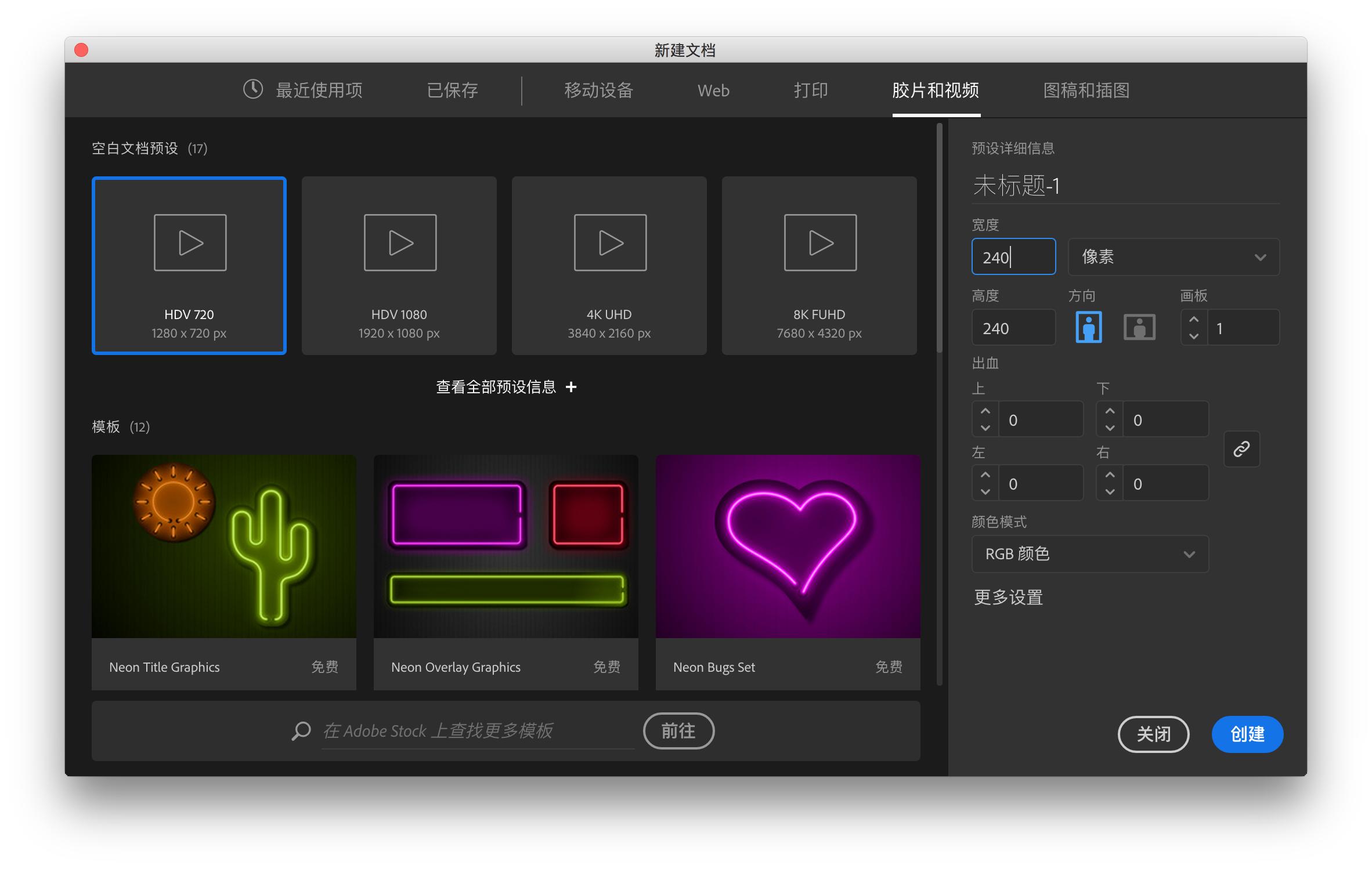Click the clock icon next to 最近使用项
Screen dimensions: 1372x869
click(x=252, y=90)
